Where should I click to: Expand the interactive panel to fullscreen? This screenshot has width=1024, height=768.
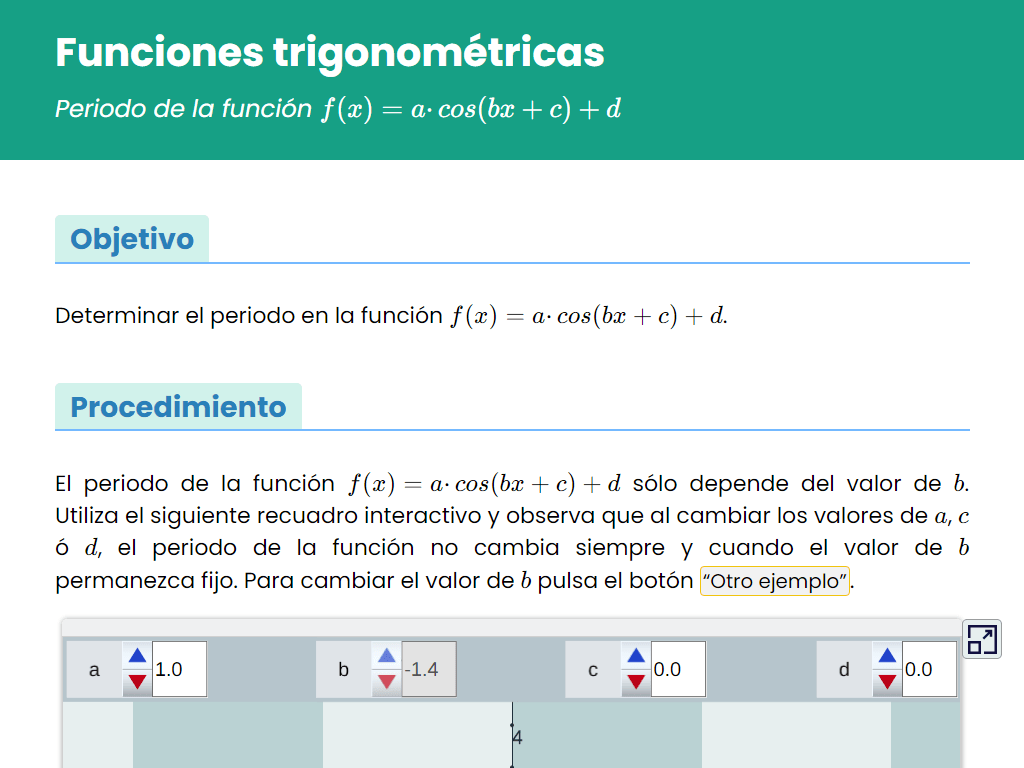click(x=982, y=639)
